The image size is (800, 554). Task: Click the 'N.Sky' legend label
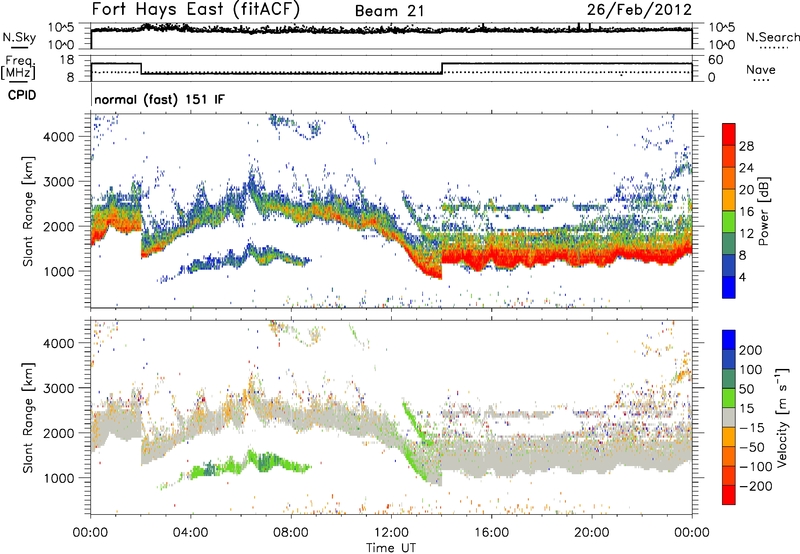[x=19, y=37]
